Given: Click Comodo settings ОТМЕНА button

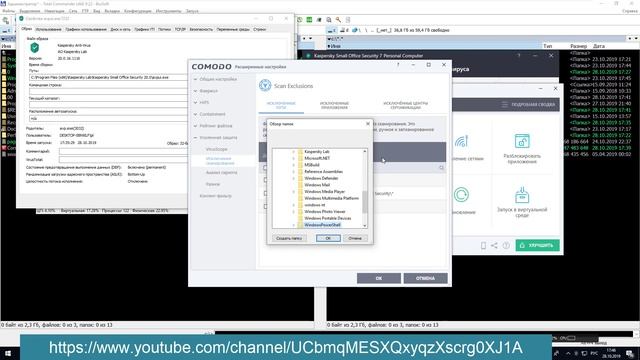Looking at the screenshot, I should tap(425, 278).
